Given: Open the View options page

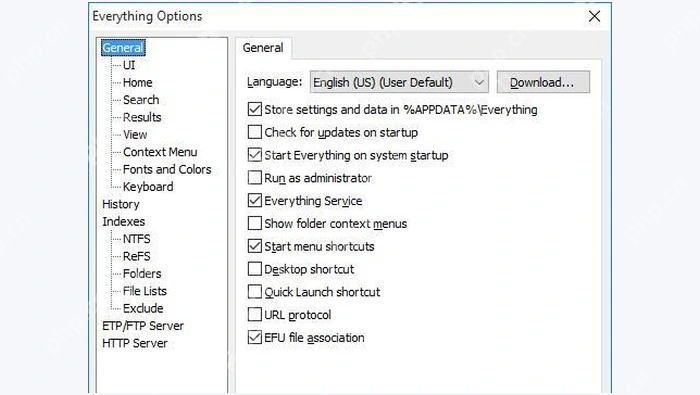Looking at the screenshot, I should pyautogui.click(x=135, y=135).
